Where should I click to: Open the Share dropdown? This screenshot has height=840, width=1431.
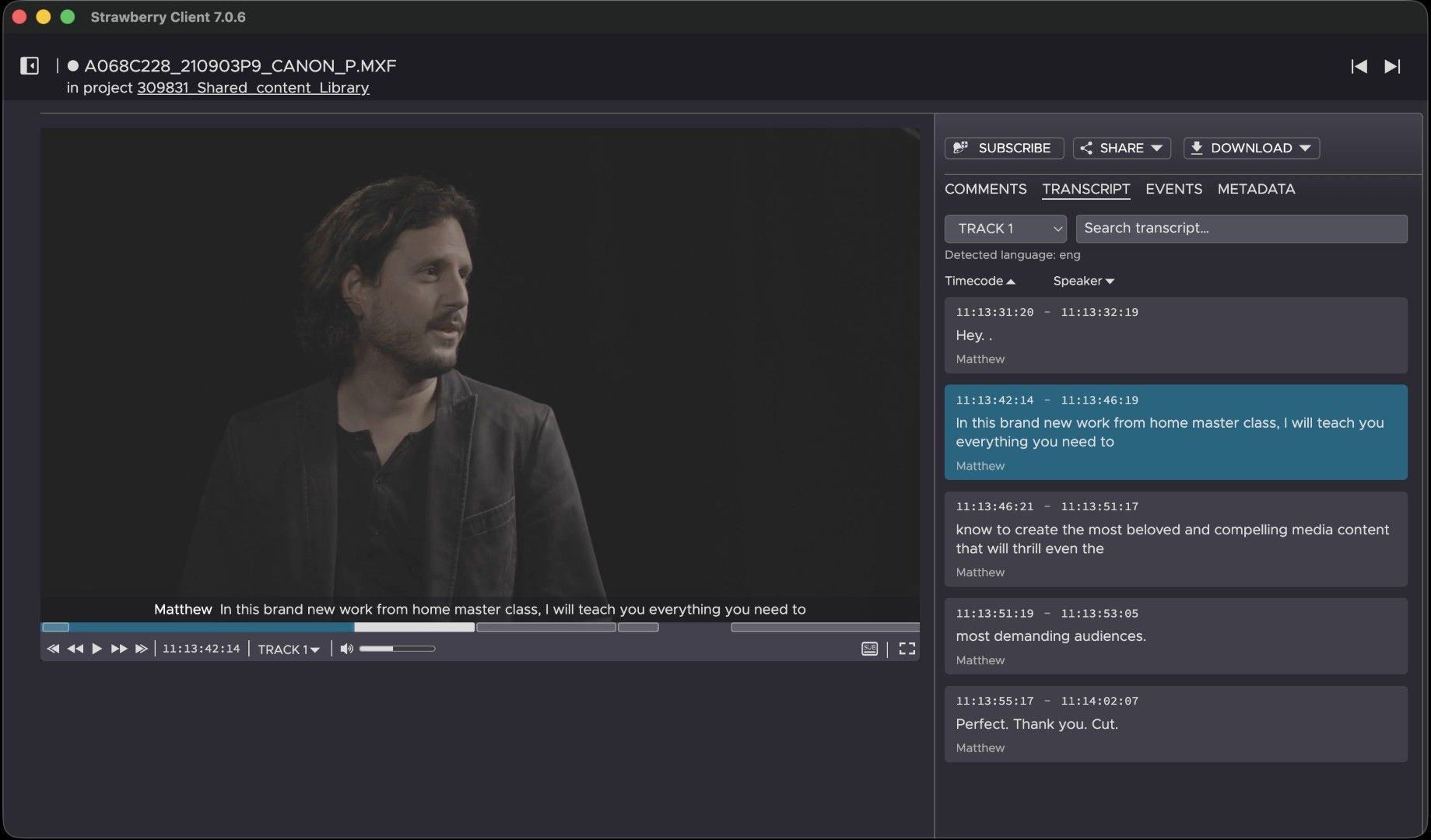1121,148
